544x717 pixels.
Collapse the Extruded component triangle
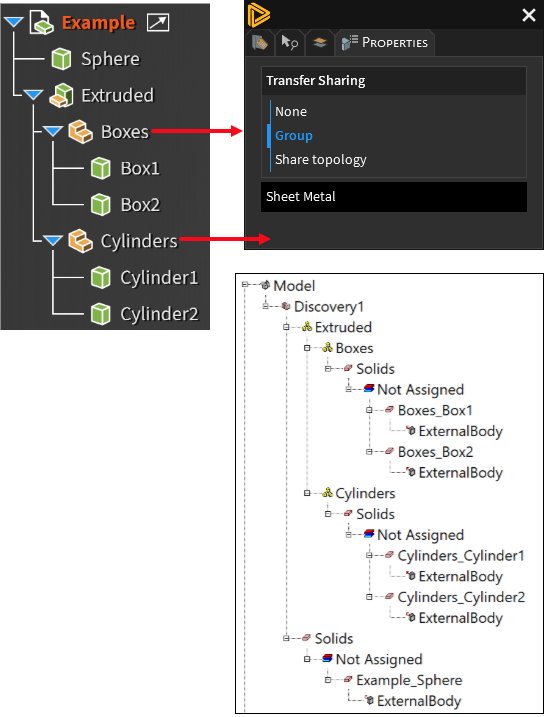click(x=33, y=95)
